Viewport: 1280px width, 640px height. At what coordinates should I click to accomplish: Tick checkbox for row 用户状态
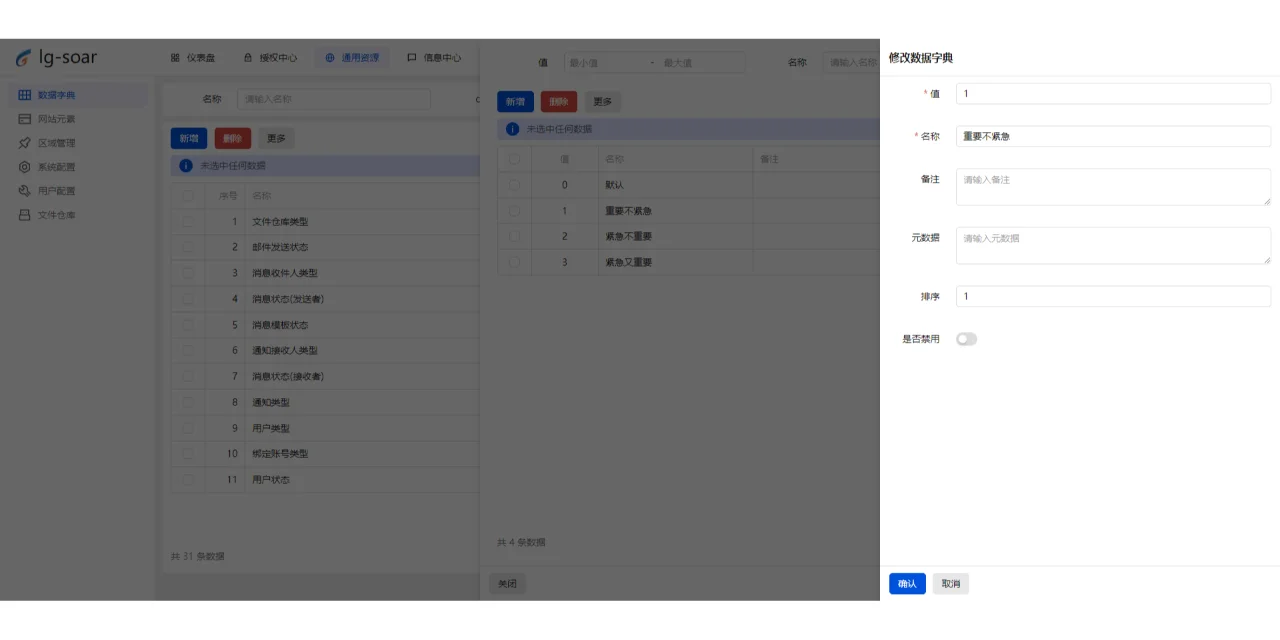pyautogui.click(x=188, y=480)
